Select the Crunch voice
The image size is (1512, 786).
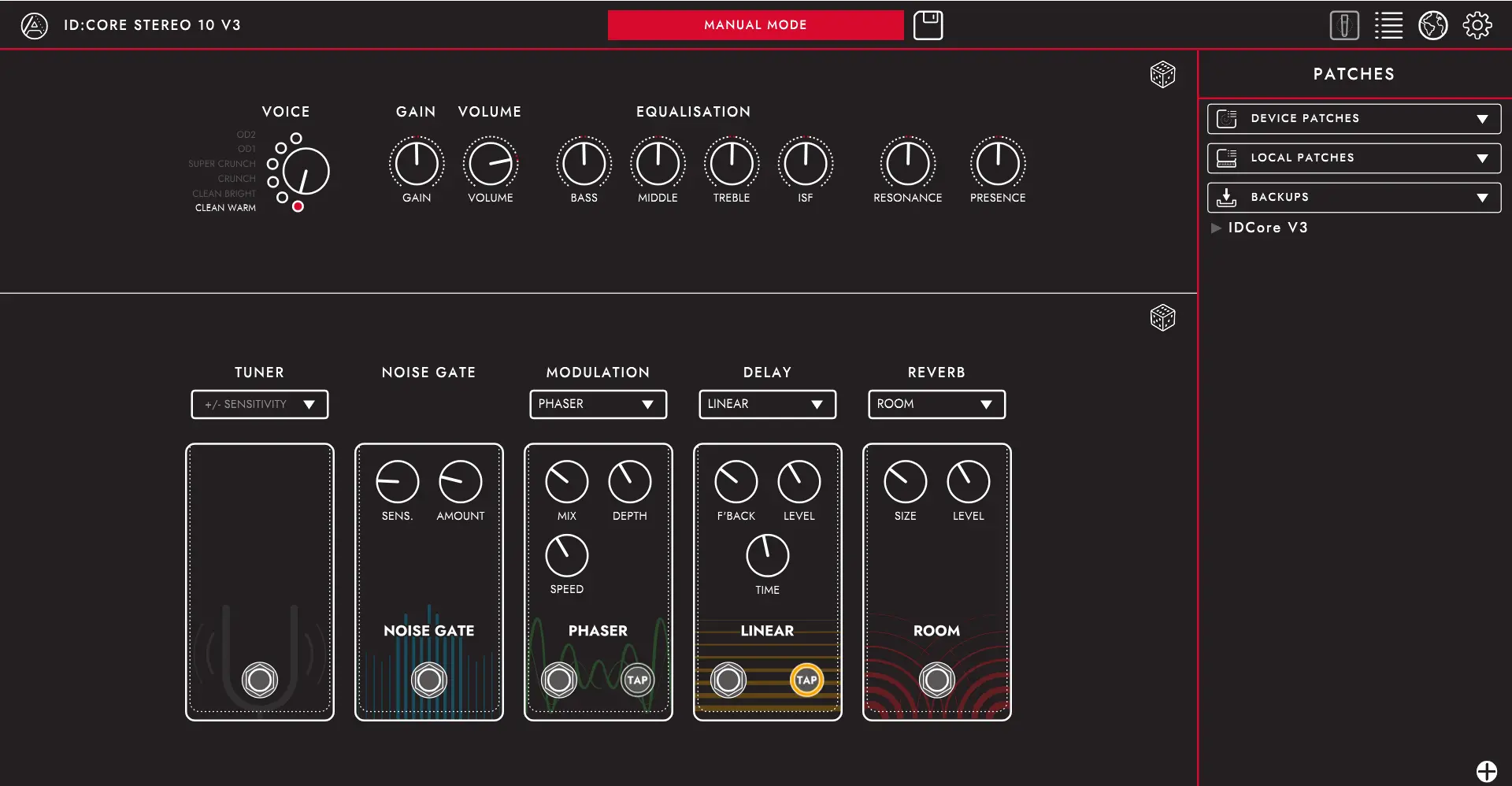273,182
